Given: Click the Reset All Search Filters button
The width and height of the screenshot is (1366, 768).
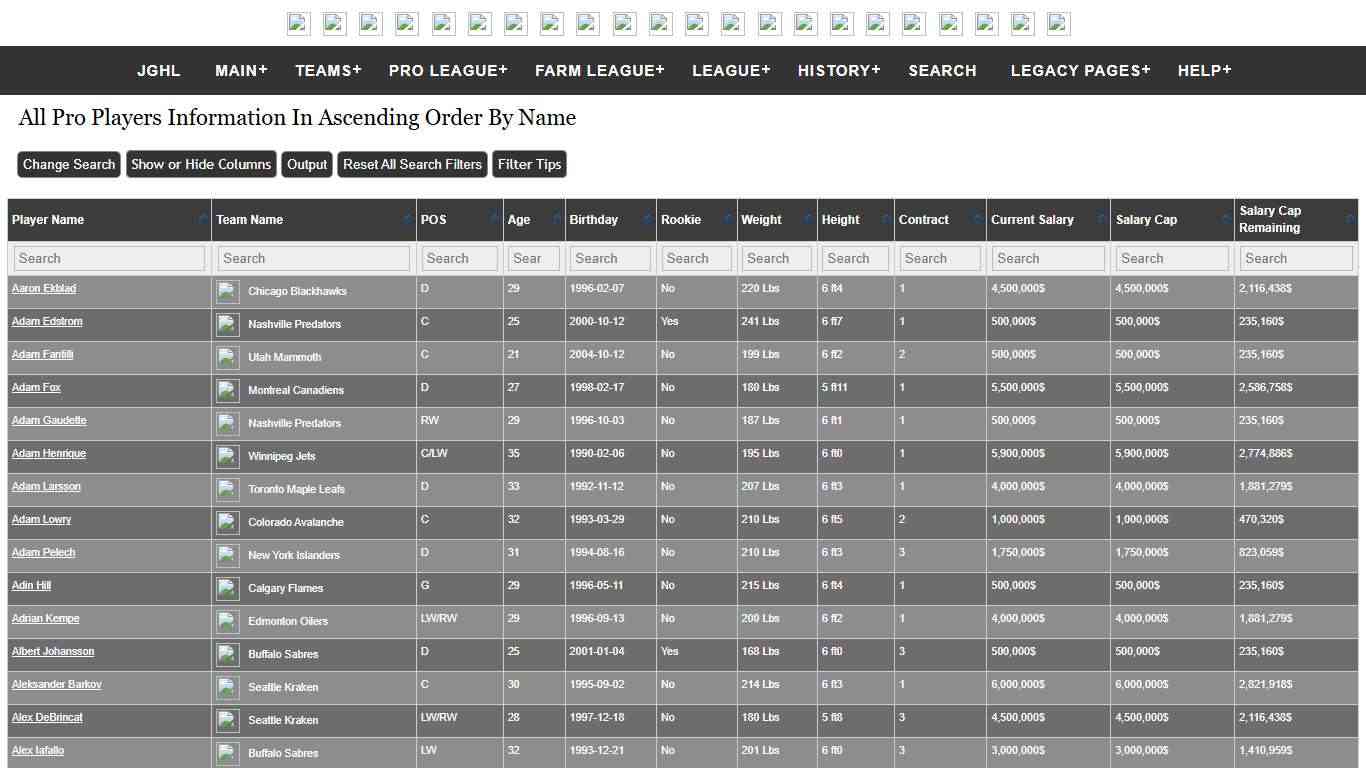Looking at the screenshot, I should pyautogui.click(x=412, y=164).
